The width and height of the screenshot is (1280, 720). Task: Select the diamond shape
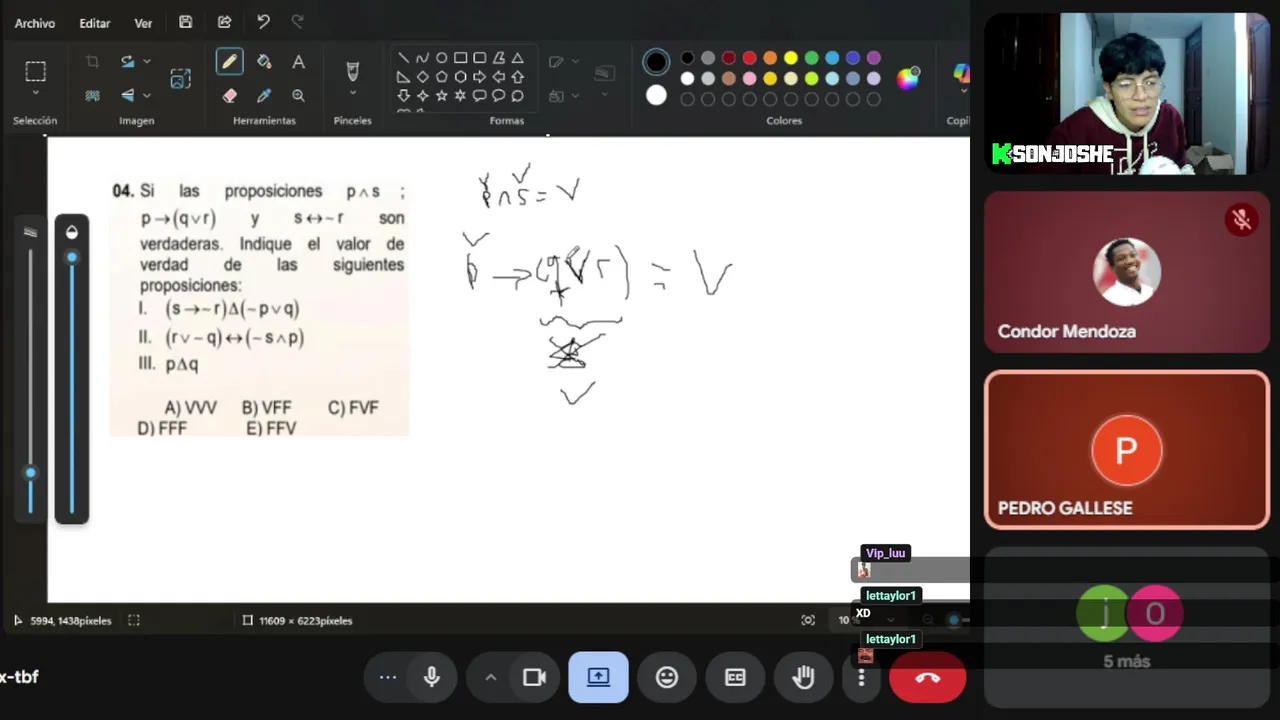click(422, 77)
